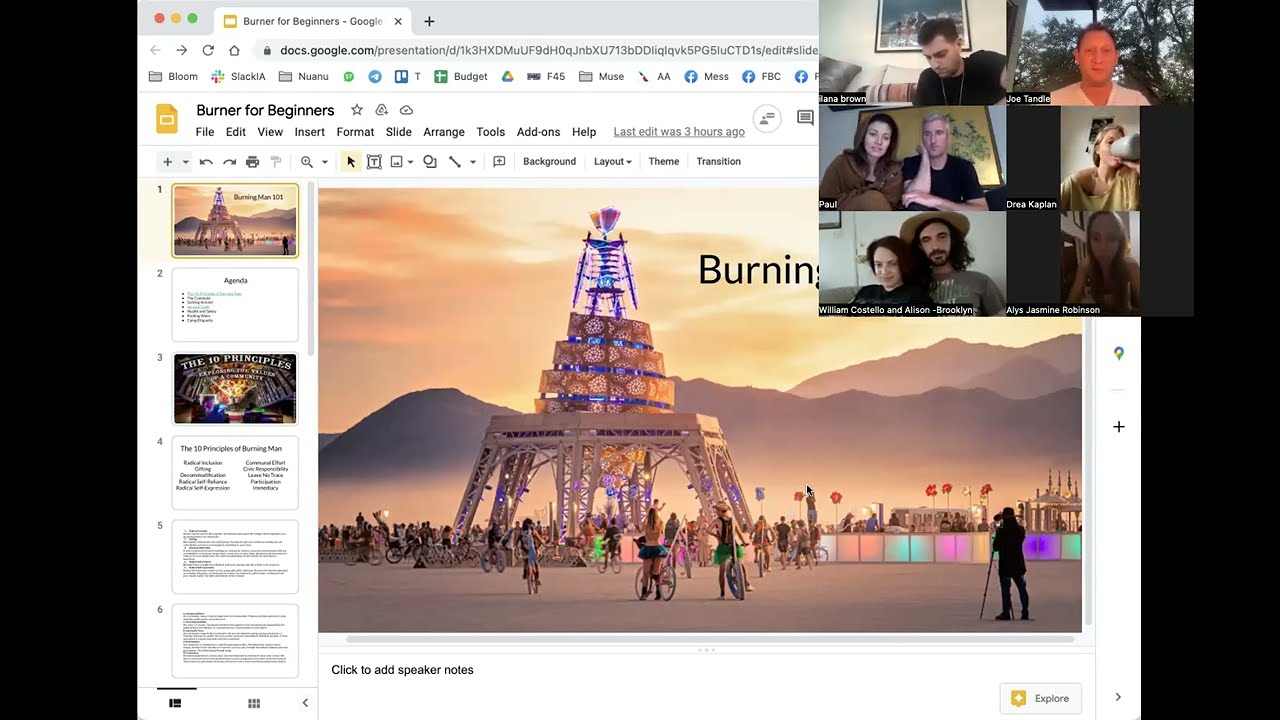The height and width of the screenshot is (720, 1280).
Task: Open the new slide layout dropdown arrow
Action: (185, 162)
